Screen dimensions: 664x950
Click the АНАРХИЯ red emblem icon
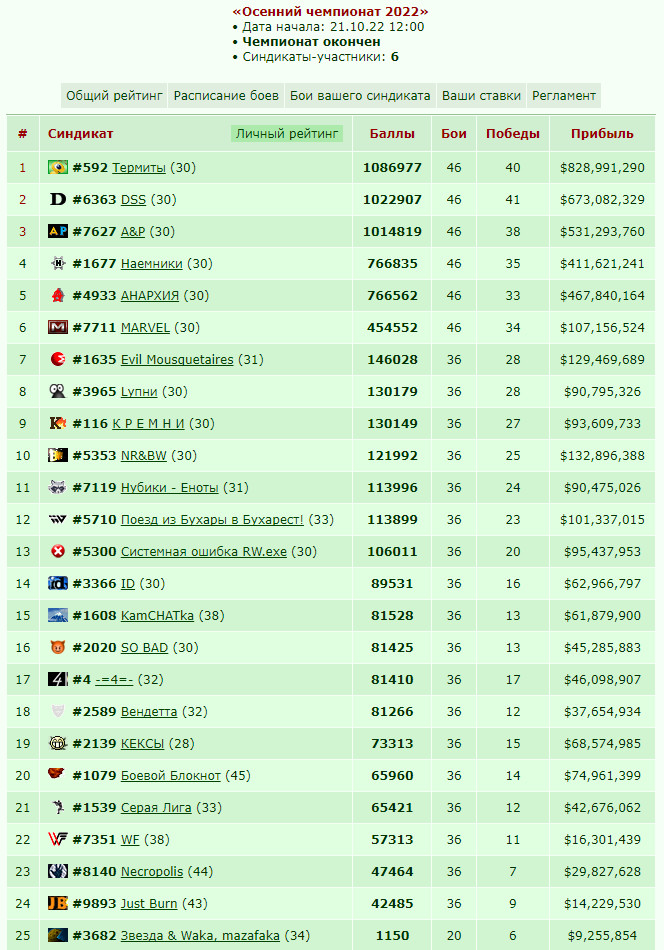pyautogui.click(x=58, y=296)
